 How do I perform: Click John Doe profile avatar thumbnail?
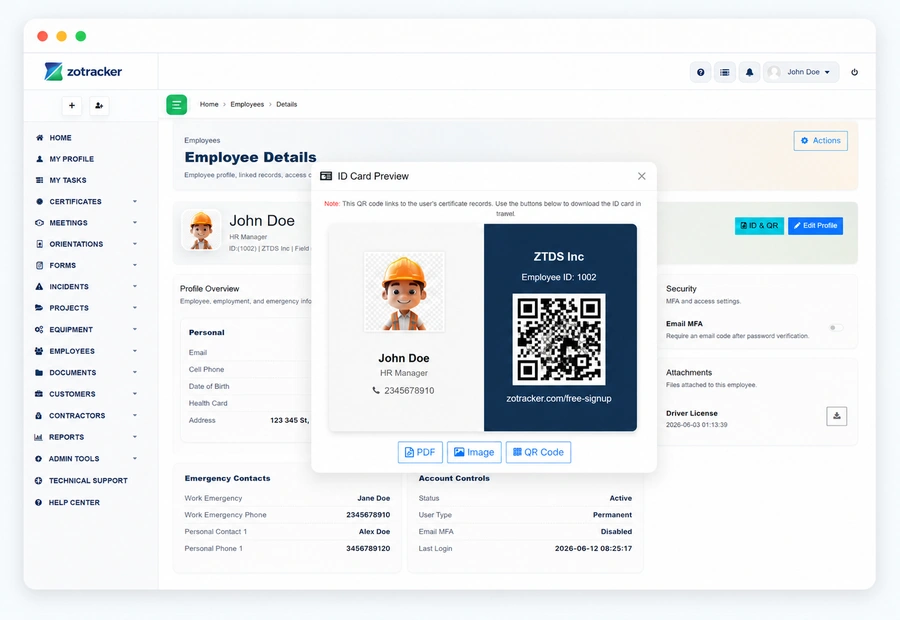[x=201, y=230]
